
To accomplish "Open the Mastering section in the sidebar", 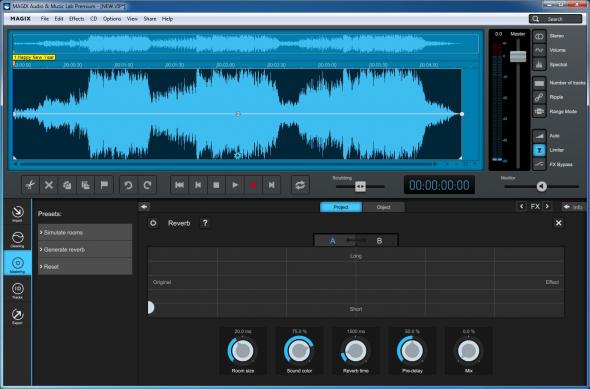I will click(17, 263).
